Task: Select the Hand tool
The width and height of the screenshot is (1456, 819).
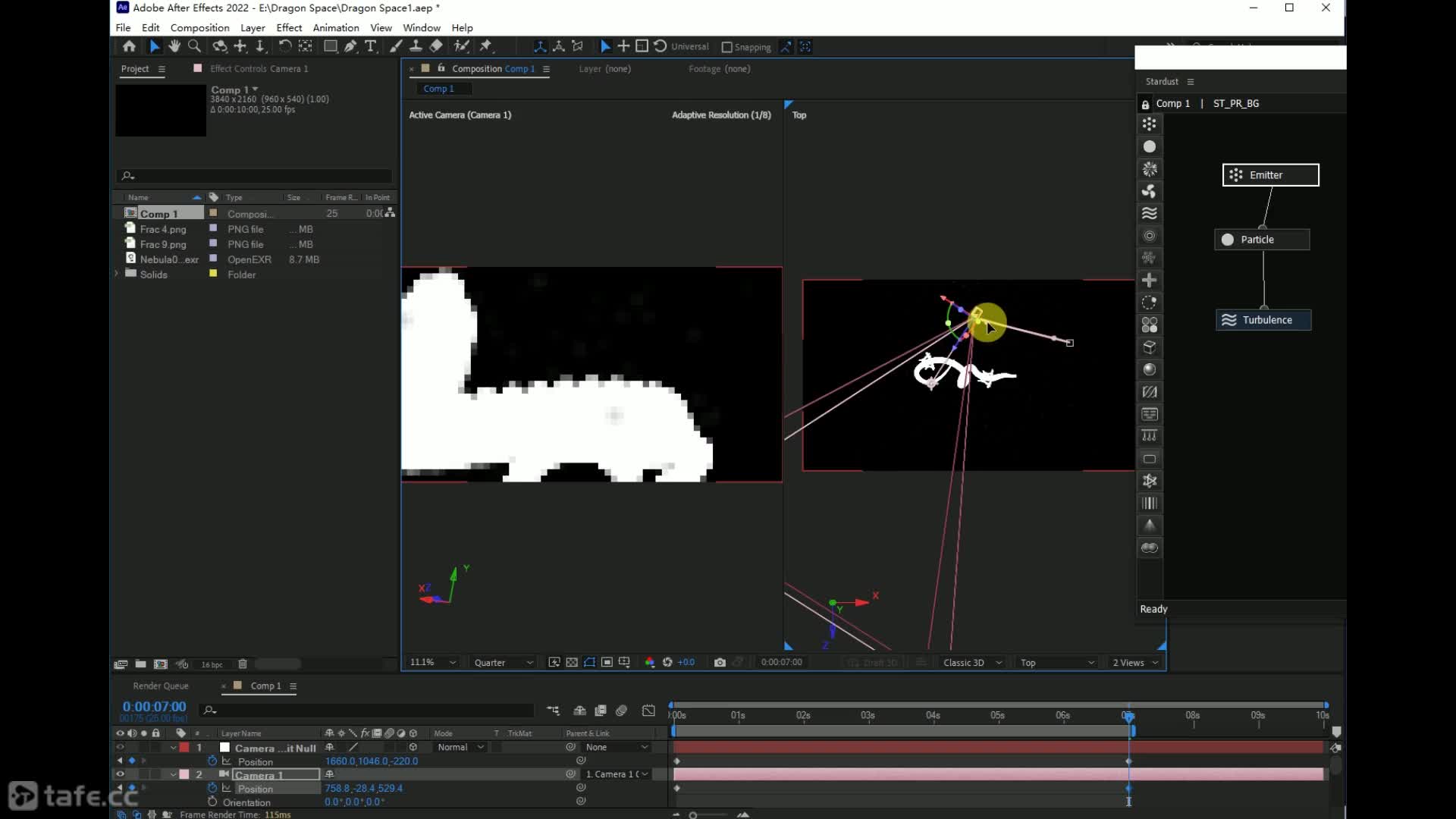Action: pos(174,46)
